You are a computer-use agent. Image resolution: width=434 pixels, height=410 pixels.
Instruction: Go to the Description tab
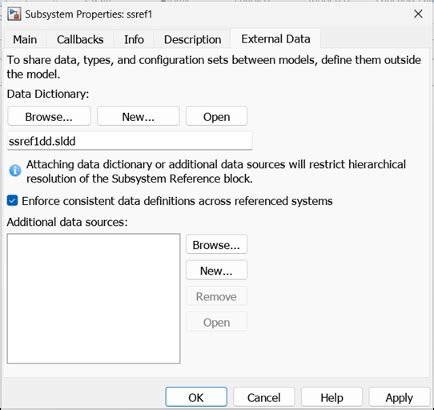192,40
